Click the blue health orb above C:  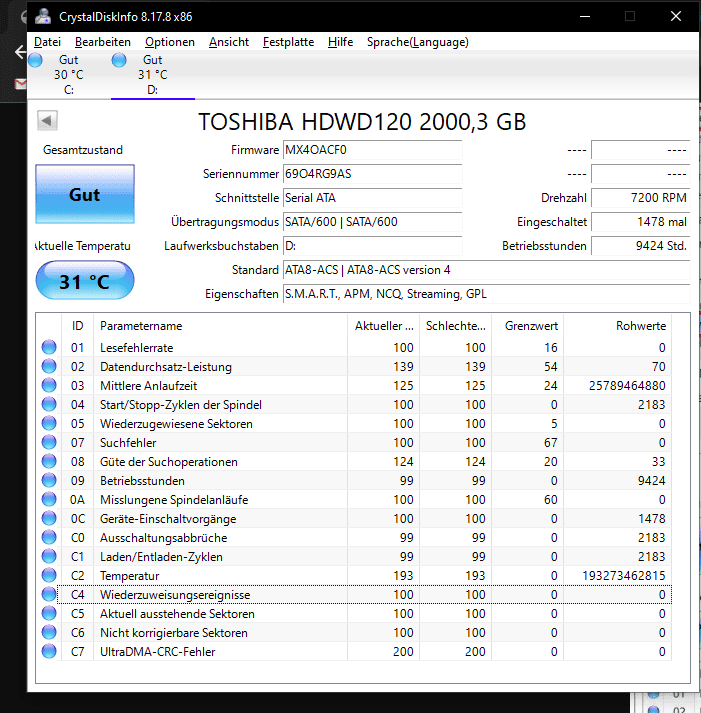click(x=35, y=60)
